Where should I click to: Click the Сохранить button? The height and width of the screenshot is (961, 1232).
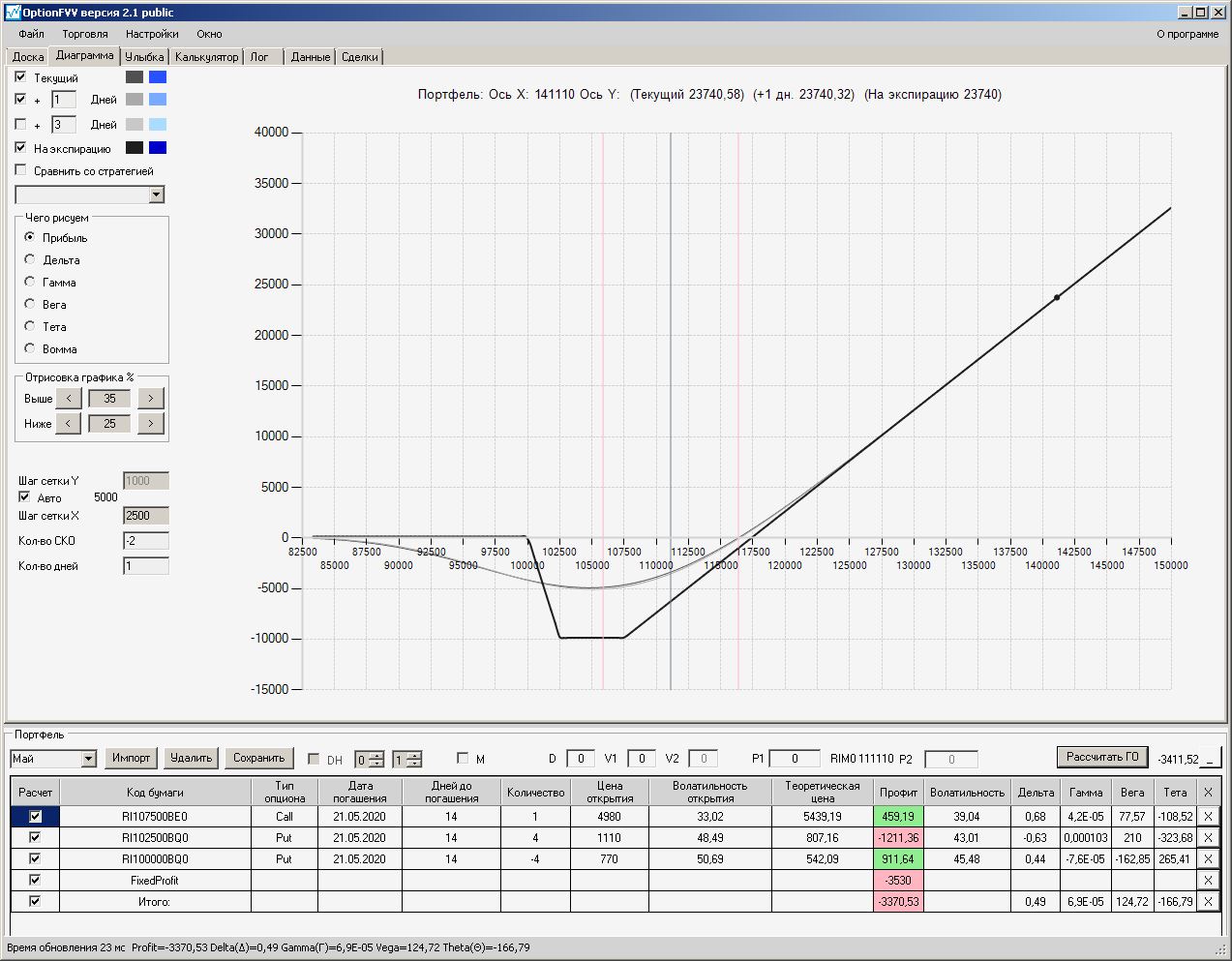[x=259, y=758]
